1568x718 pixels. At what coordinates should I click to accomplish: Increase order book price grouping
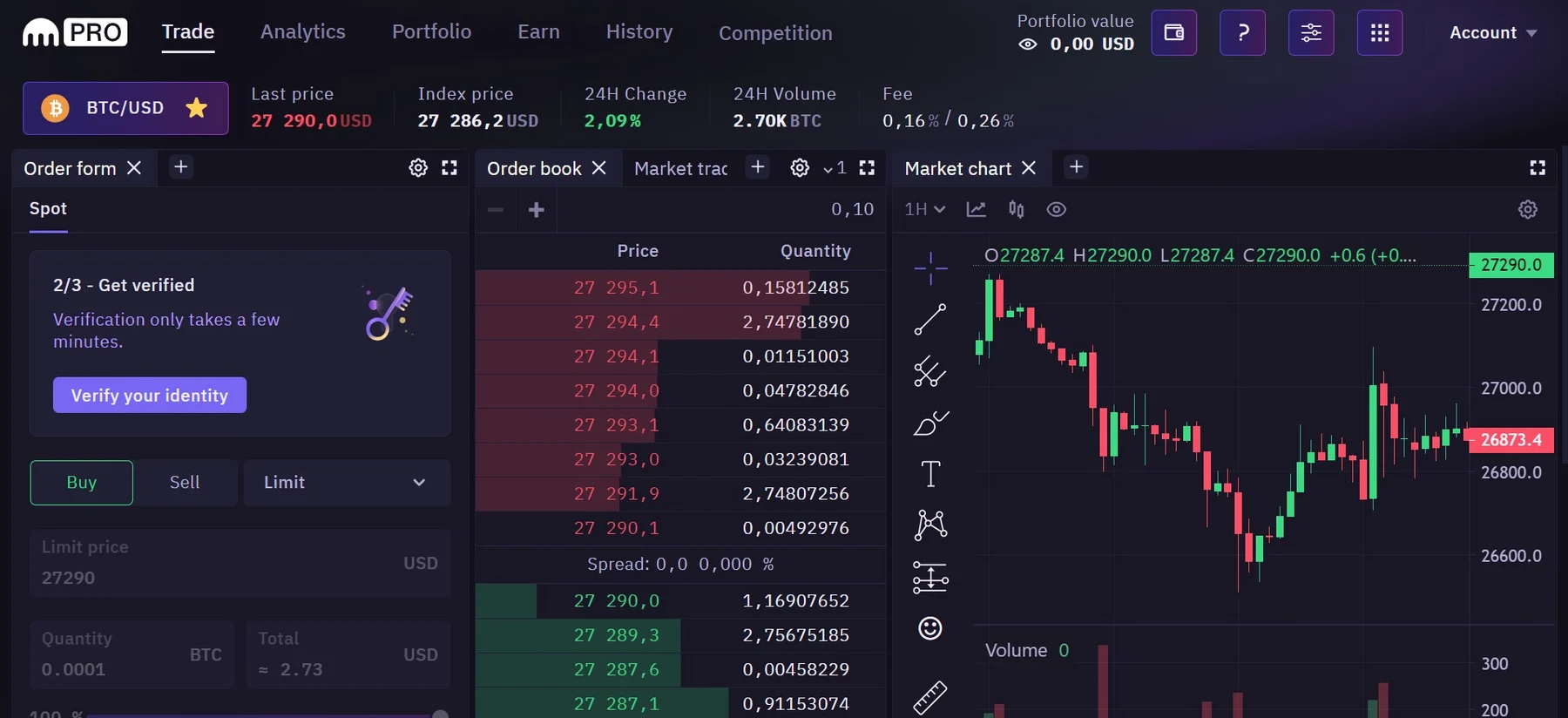[537, 209]
